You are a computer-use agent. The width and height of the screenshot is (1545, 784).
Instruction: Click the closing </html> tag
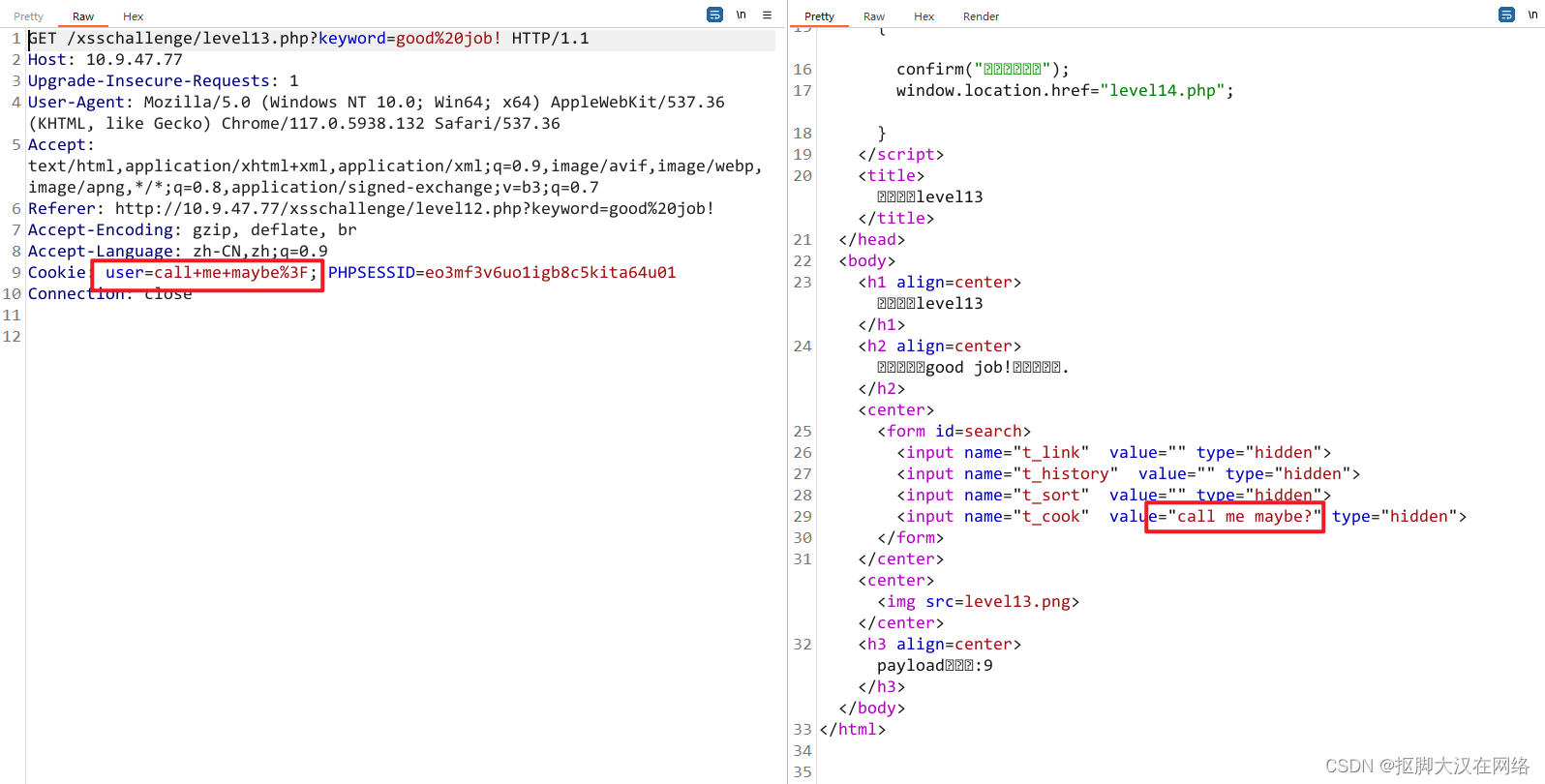pyautogui.click(x=853, y=730)
